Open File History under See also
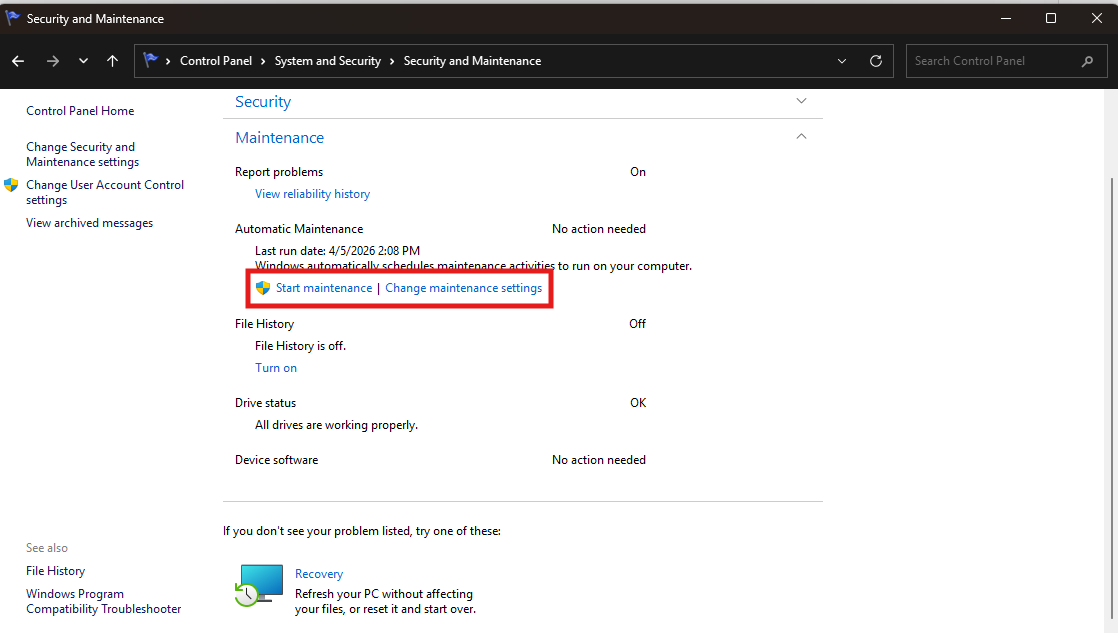 (x=56, y=571)
